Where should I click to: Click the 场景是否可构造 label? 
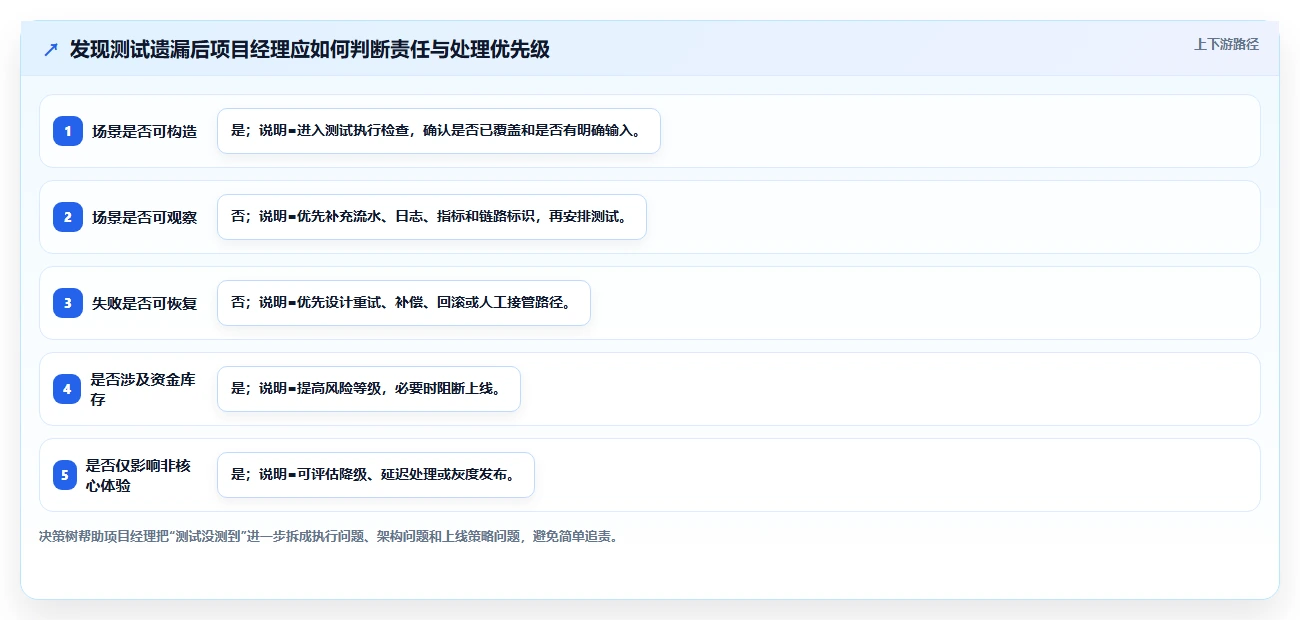pyautogui.click(x=145, y=131)
